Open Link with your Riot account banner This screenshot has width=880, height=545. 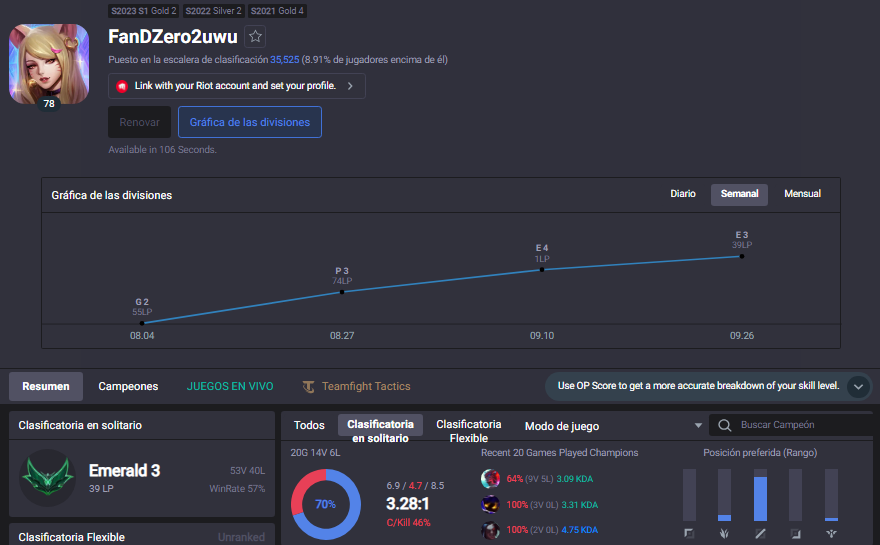coord(237,86)
